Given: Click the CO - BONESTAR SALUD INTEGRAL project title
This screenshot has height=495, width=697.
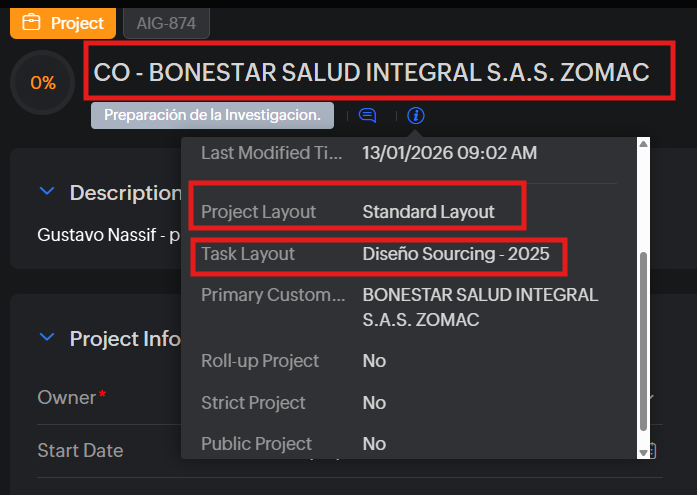Looking at the screenshot, I should 372,72.
